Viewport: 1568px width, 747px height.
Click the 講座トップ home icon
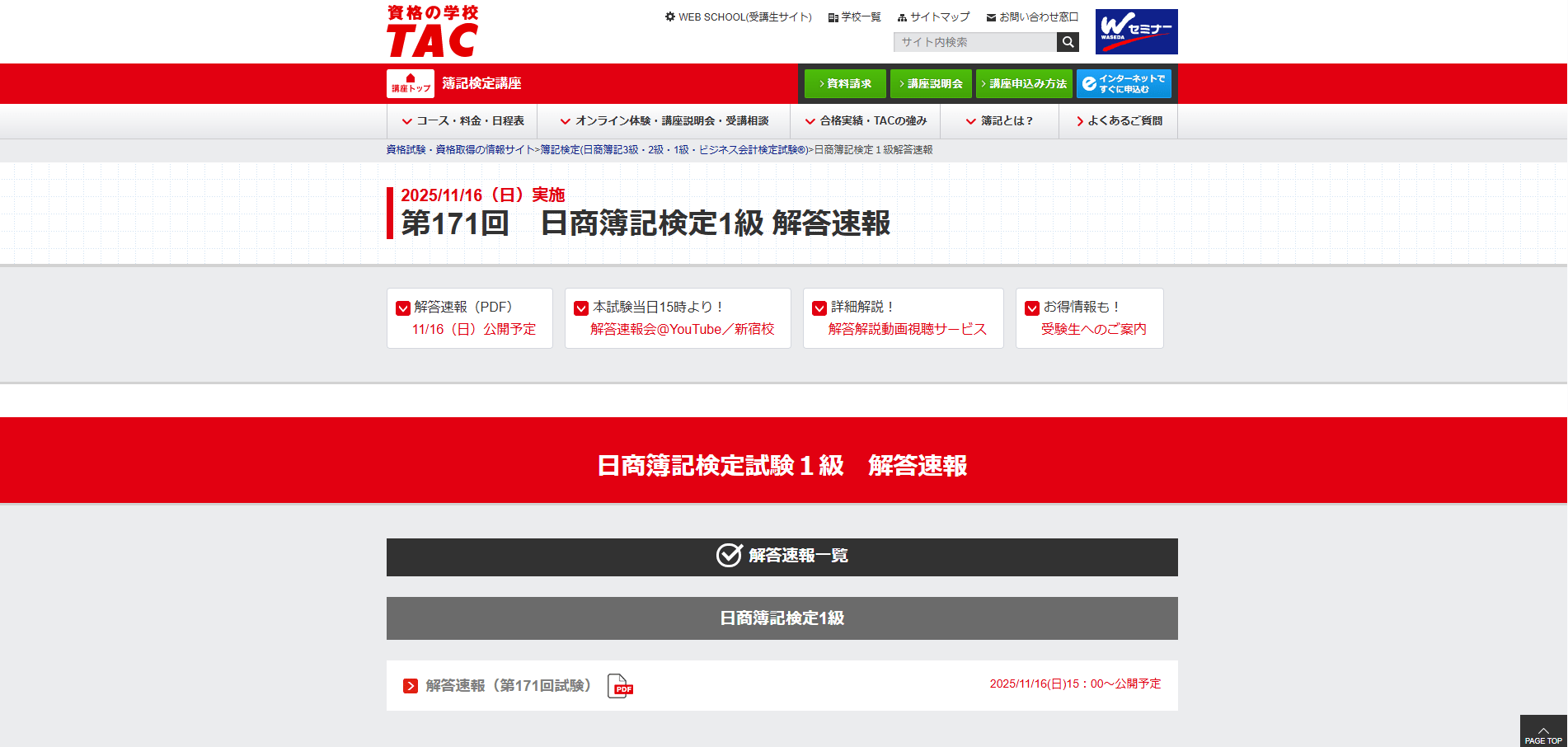tap(411, 83)
